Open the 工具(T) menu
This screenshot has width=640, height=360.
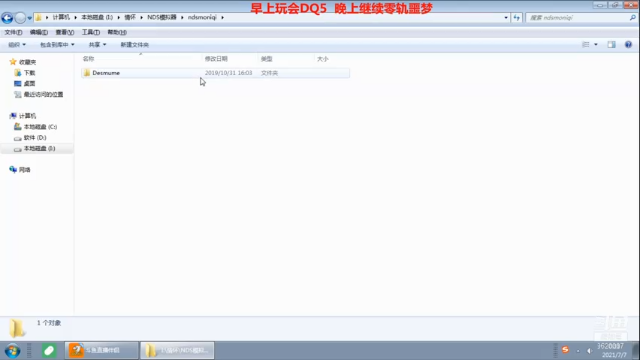91,32
